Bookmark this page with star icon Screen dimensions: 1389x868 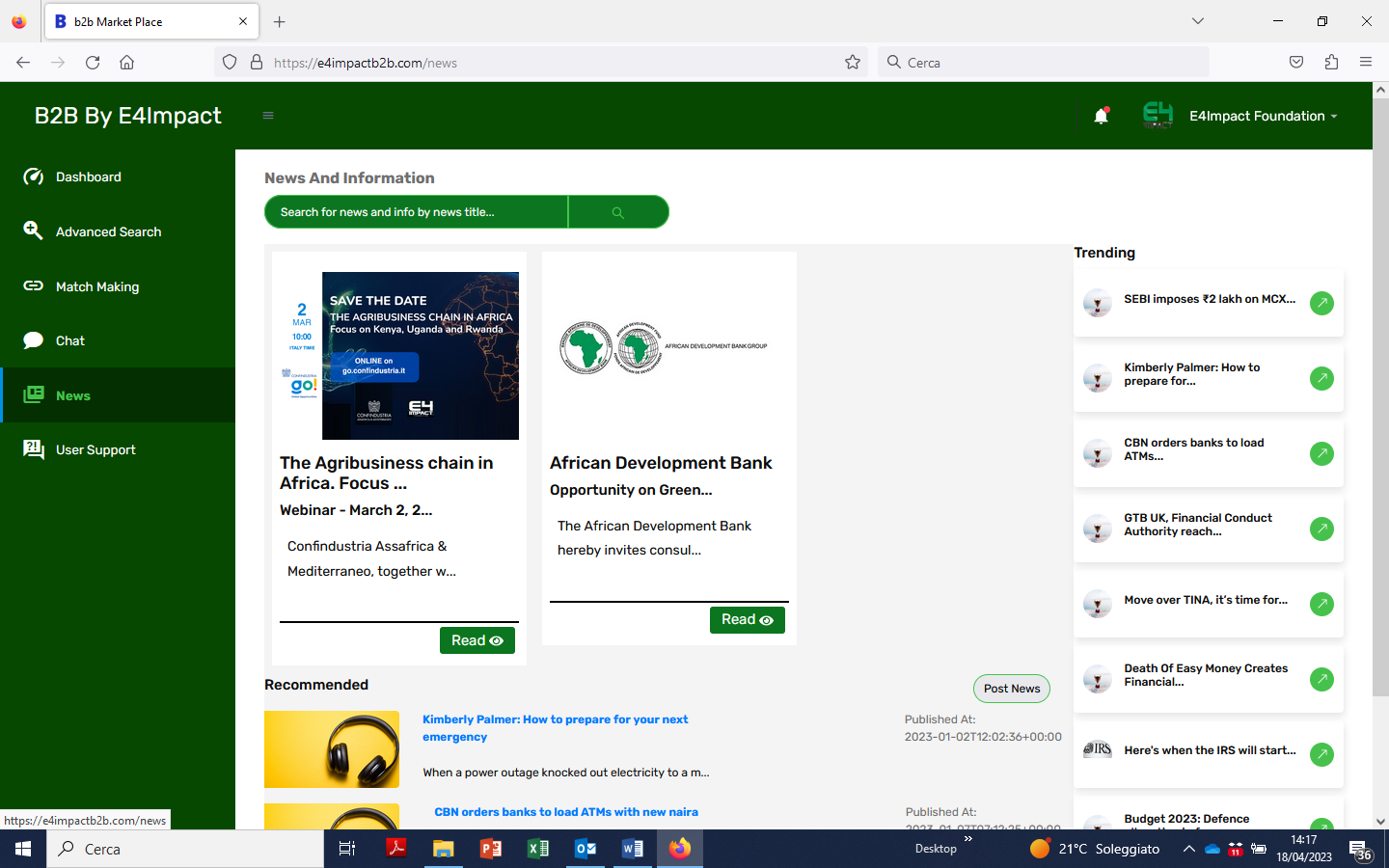pos(853,63)
